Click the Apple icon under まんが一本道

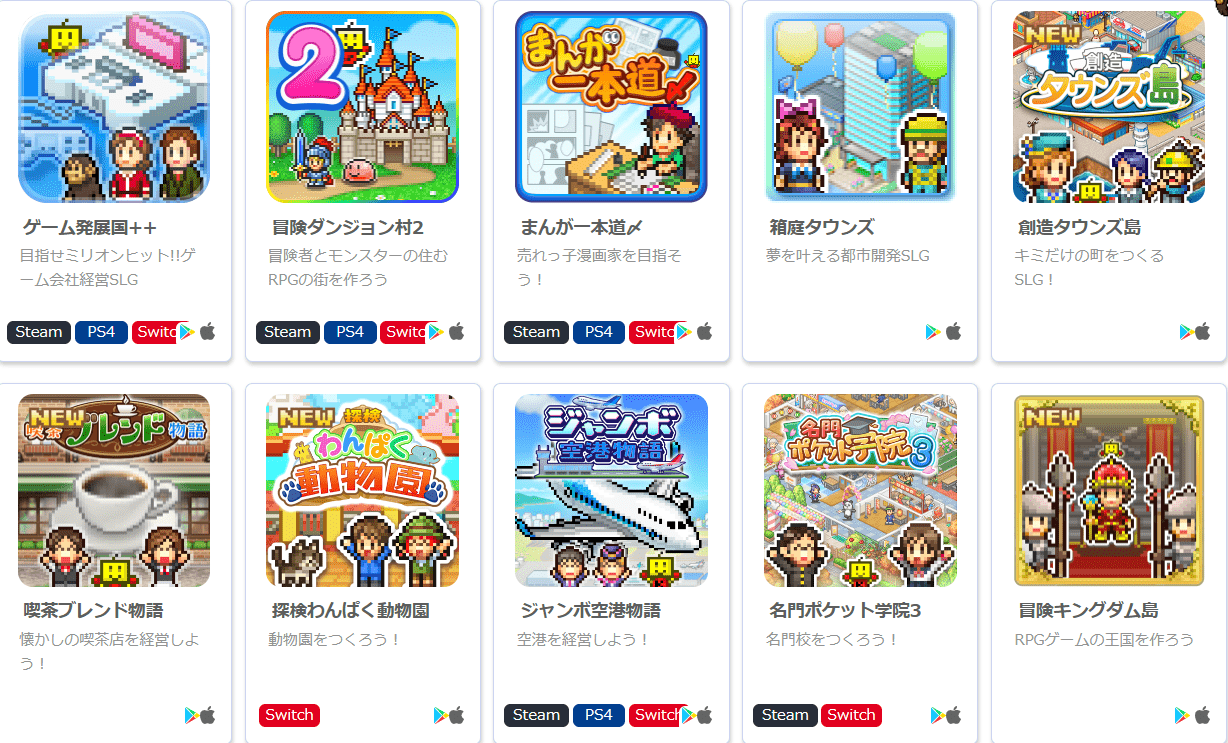pos(704,332)
